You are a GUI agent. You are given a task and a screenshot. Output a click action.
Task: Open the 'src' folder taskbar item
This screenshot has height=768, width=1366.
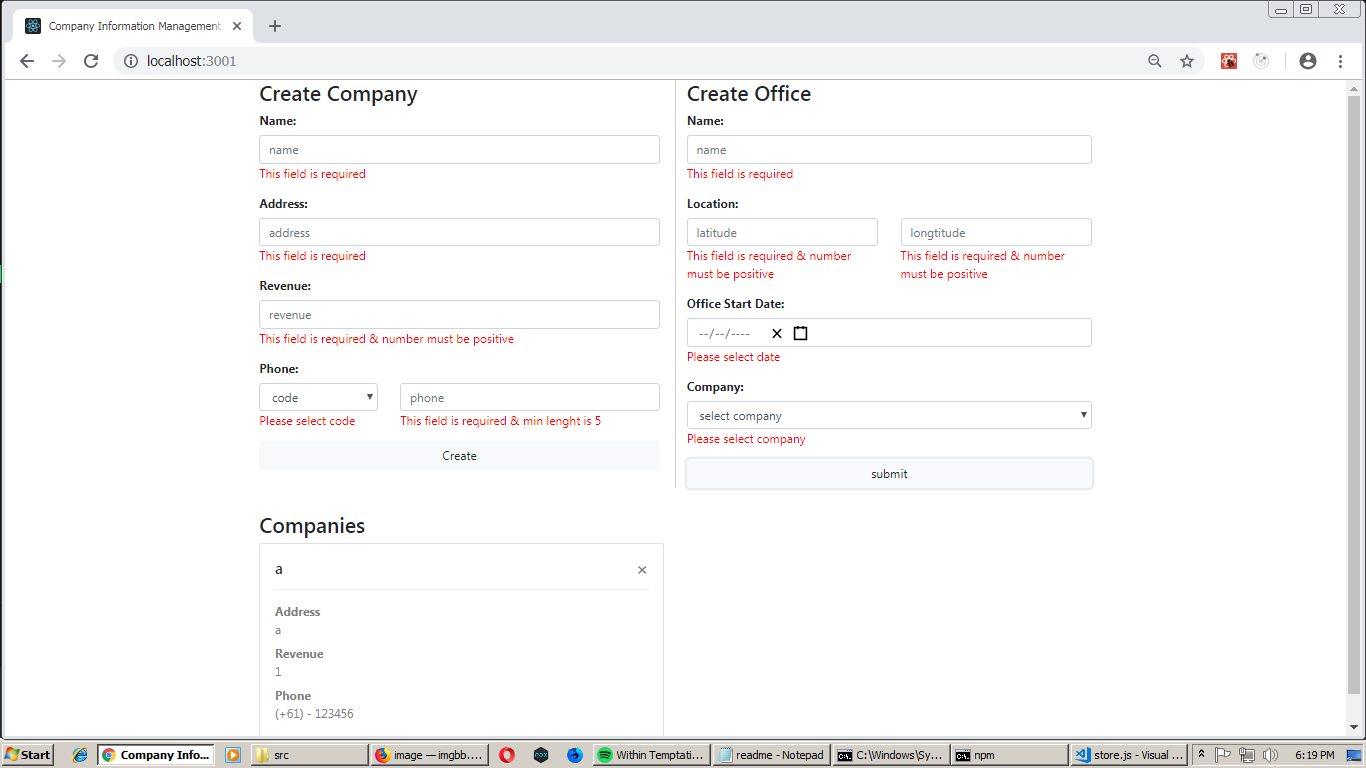pos(309,755)
